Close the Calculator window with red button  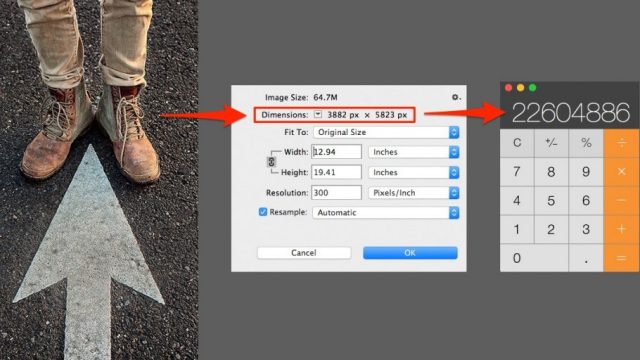pyautogui.click(x=509, y=88)
